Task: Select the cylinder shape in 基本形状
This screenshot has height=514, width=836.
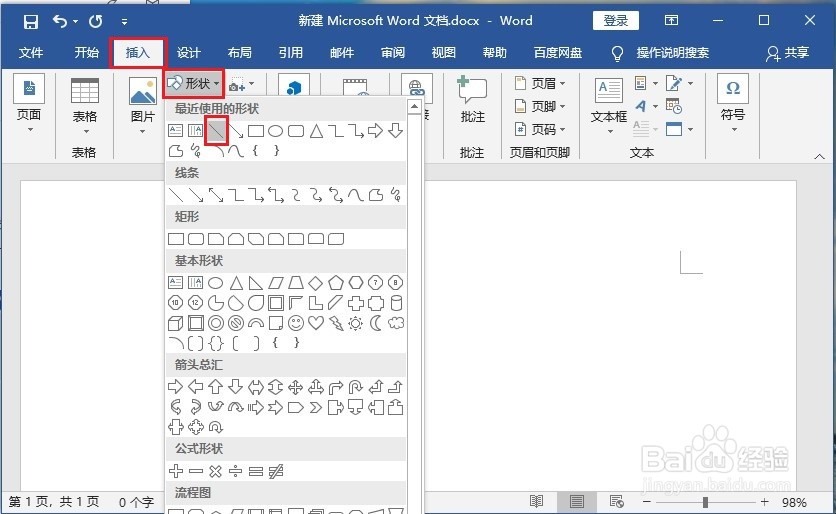Action: pyautogui.click(x=396, y=303)
